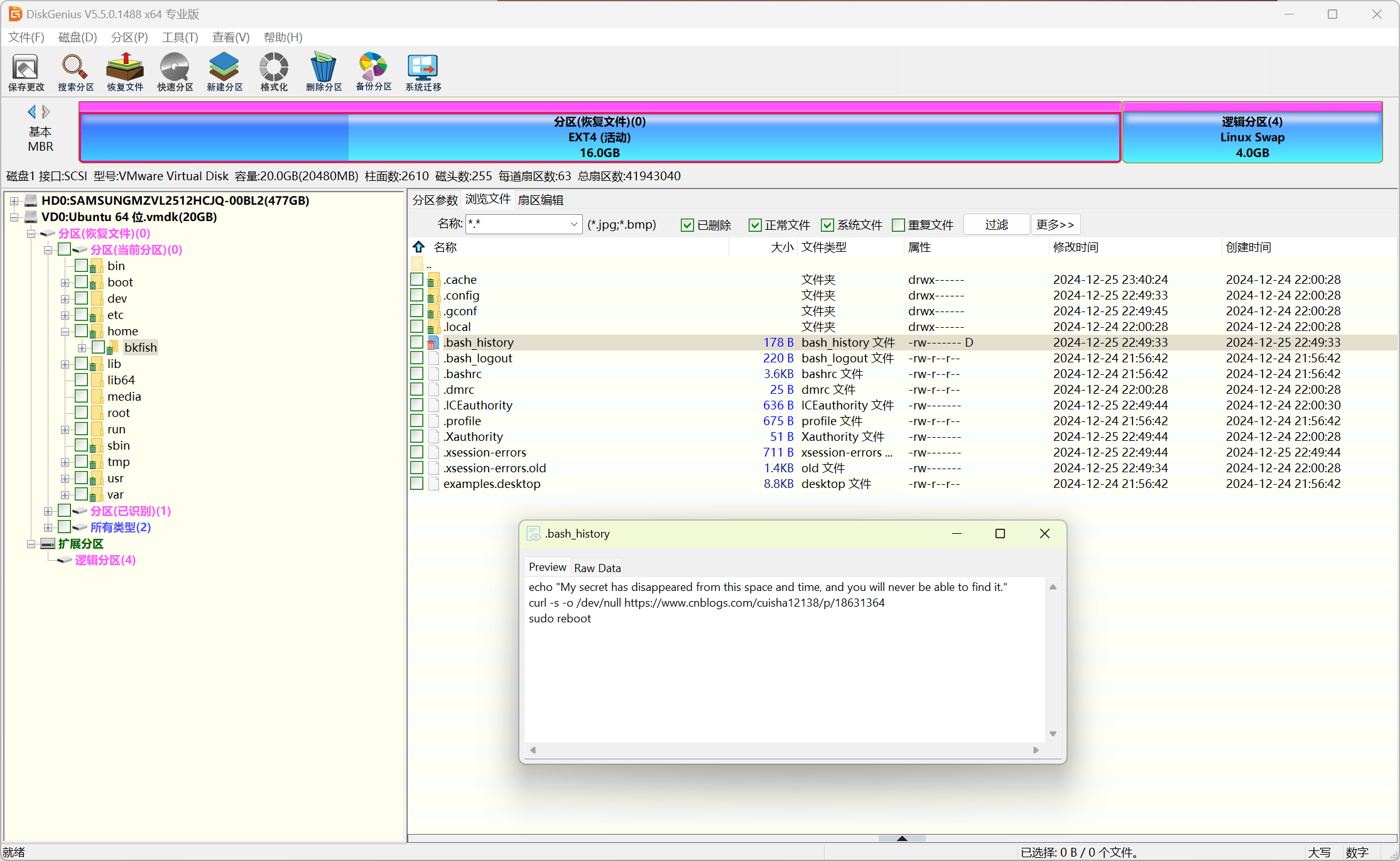Viewport: 1400px width, 861px height.
Task: Close the .bash_history preview window
Action: click(x=1045, y=533)
